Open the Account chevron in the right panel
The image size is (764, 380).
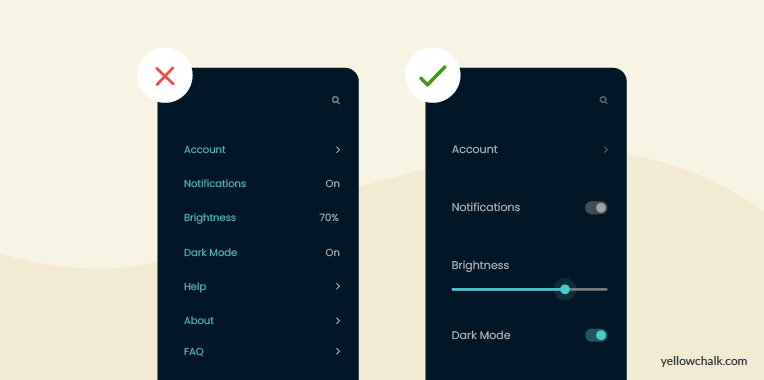pyautogui.click(x=606, y=150)
